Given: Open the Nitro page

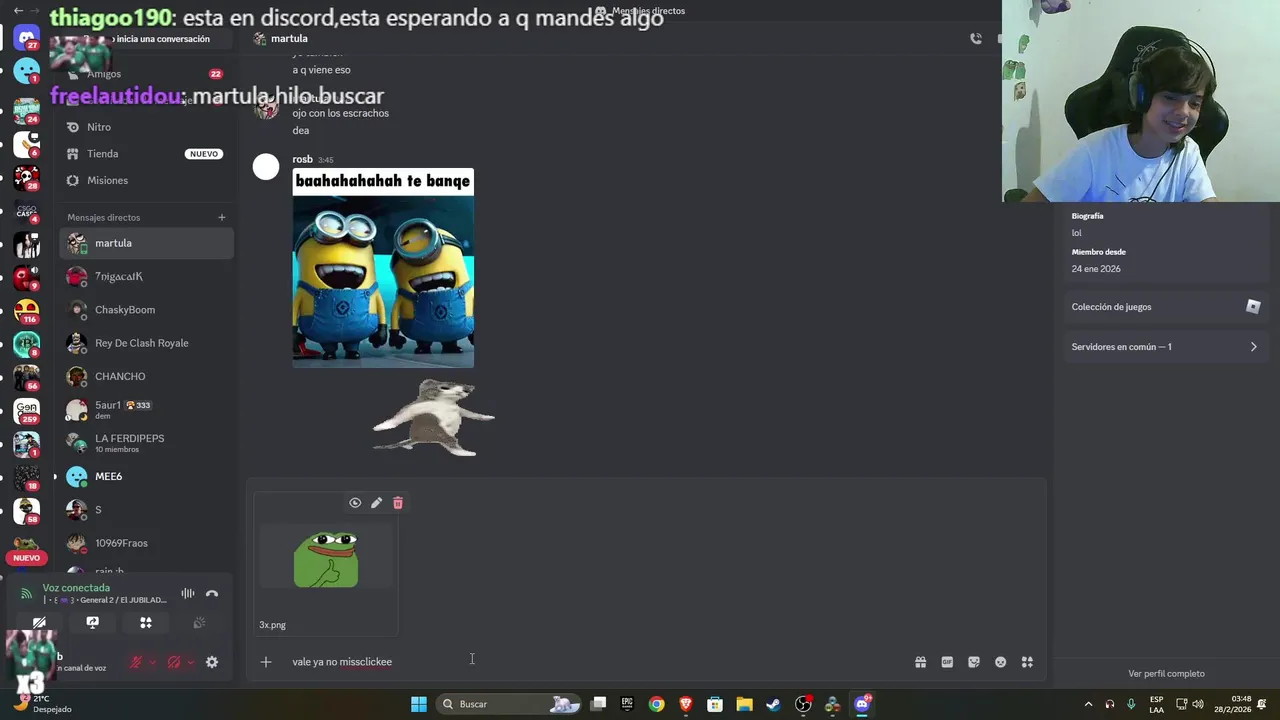Looking at the screenshot, I should tap(147, 127).
